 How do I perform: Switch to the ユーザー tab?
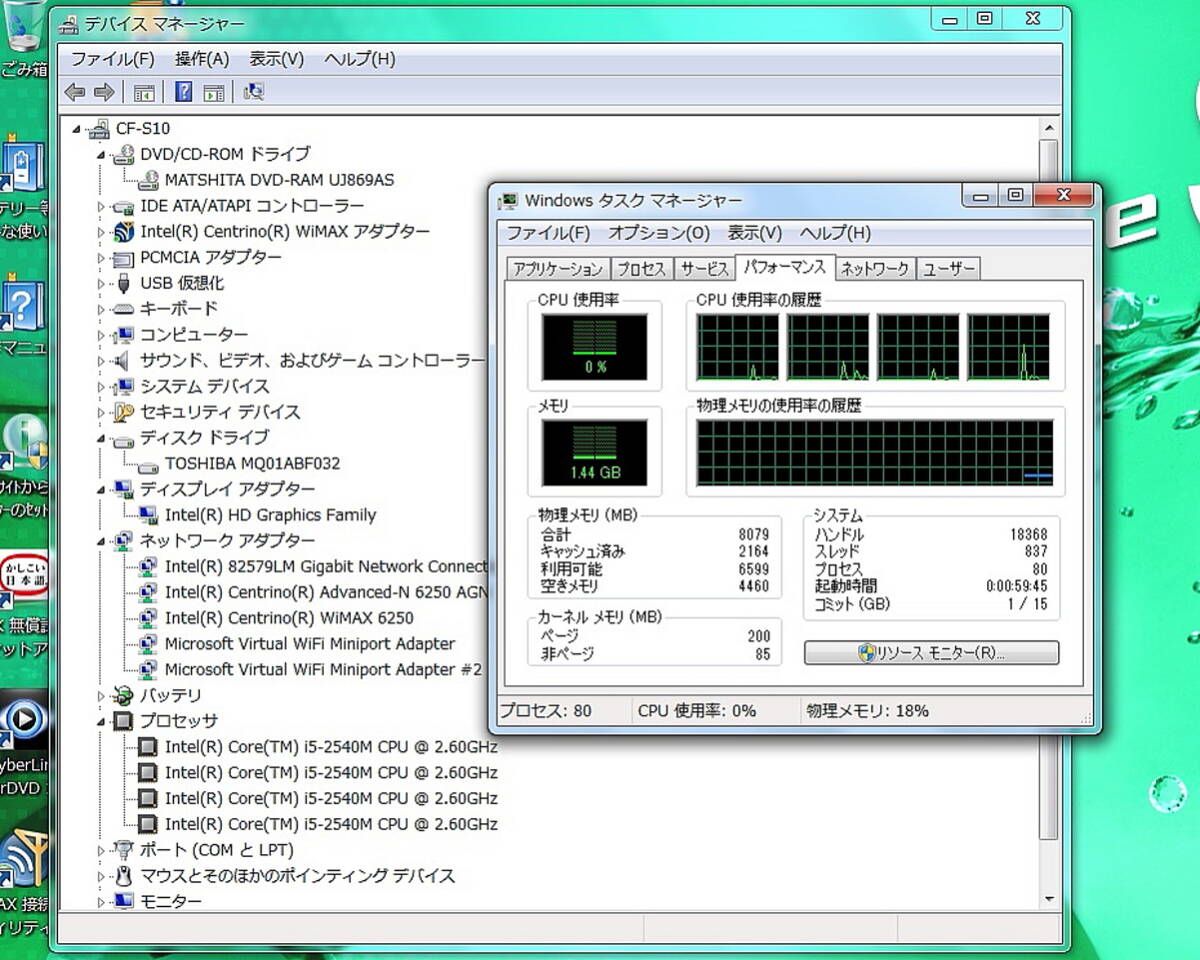tap(949, 269)
